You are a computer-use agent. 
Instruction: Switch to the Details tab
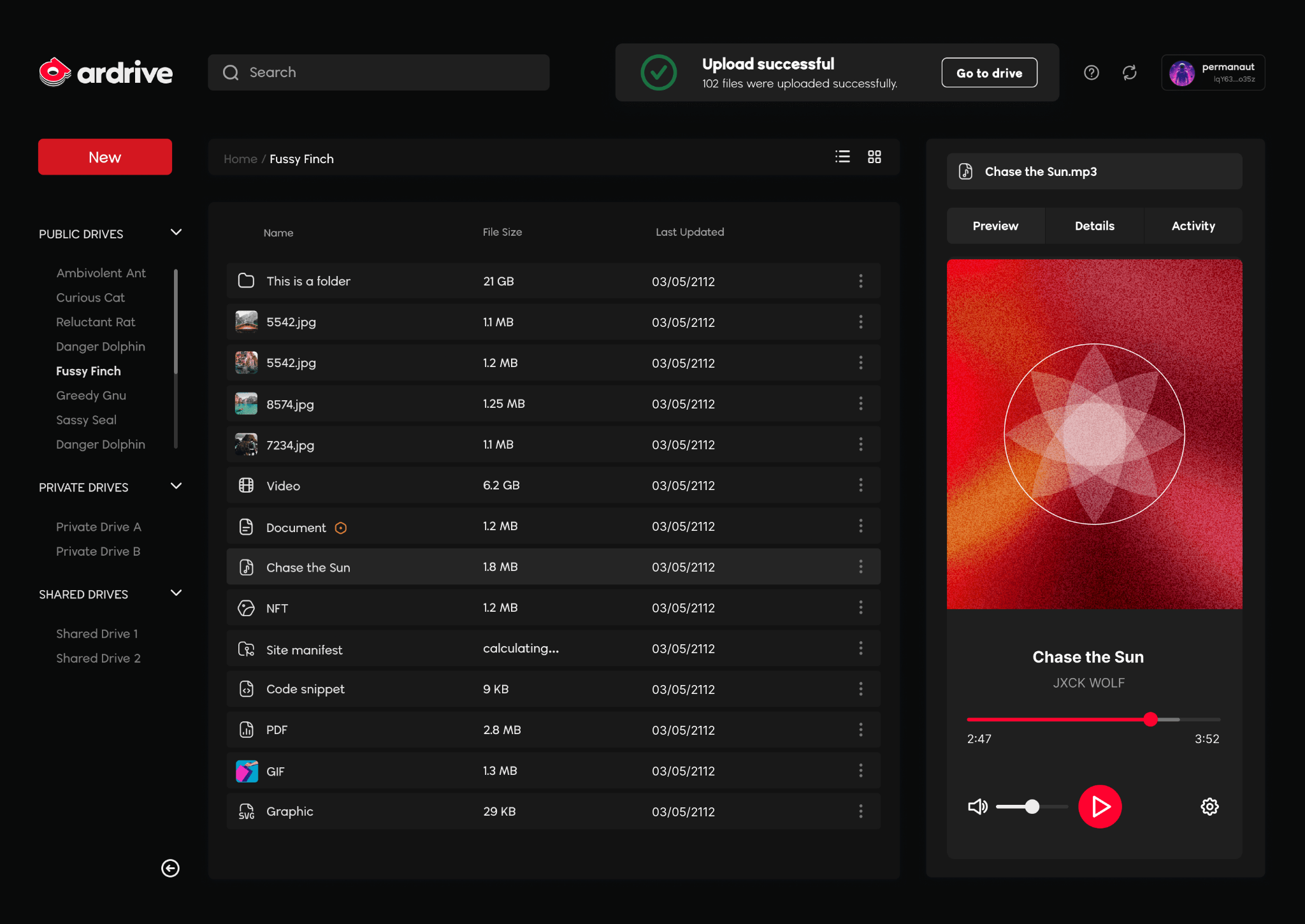[x=1095, y=226]
